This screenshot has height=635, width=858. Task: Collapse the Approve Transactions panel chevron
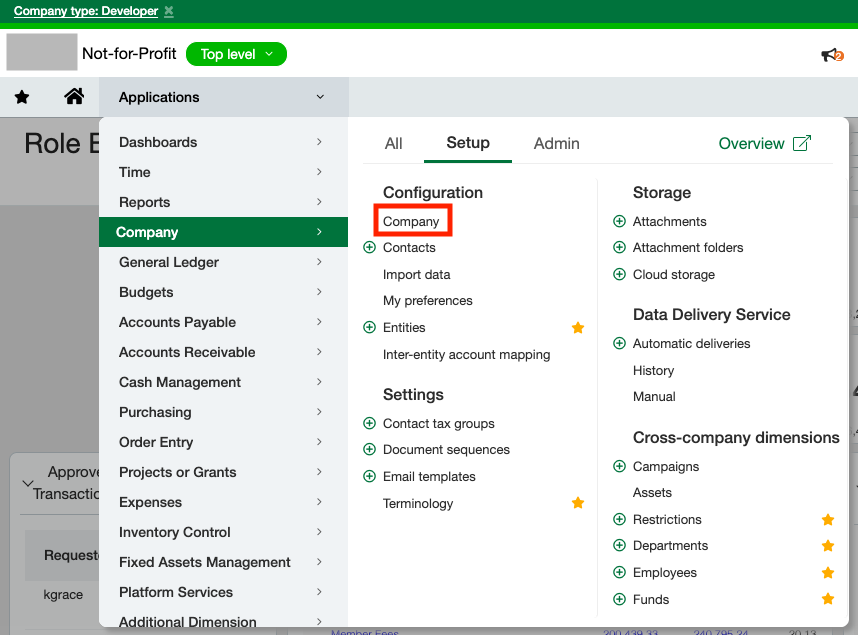pos(27,483)
